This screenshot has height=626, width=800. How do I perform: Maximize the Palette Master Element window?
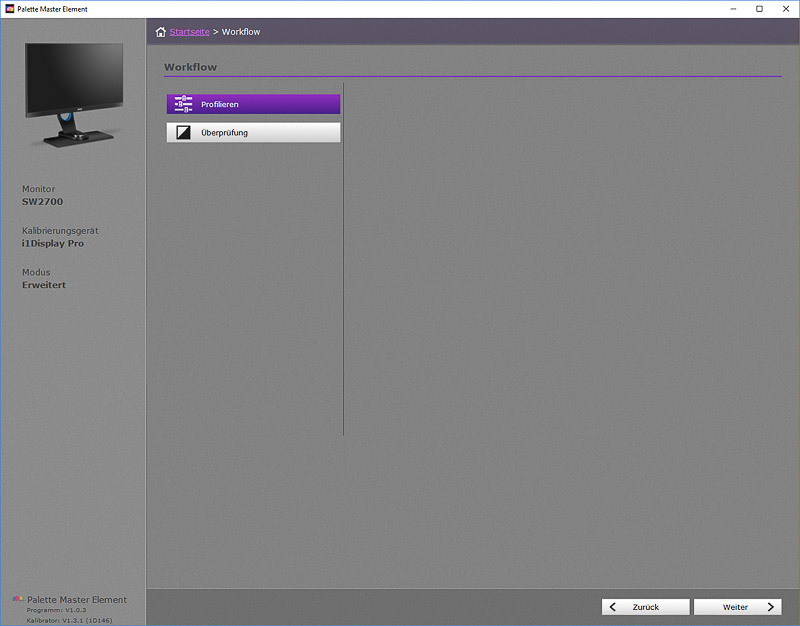pyautogui.click(x=759, y=9)
